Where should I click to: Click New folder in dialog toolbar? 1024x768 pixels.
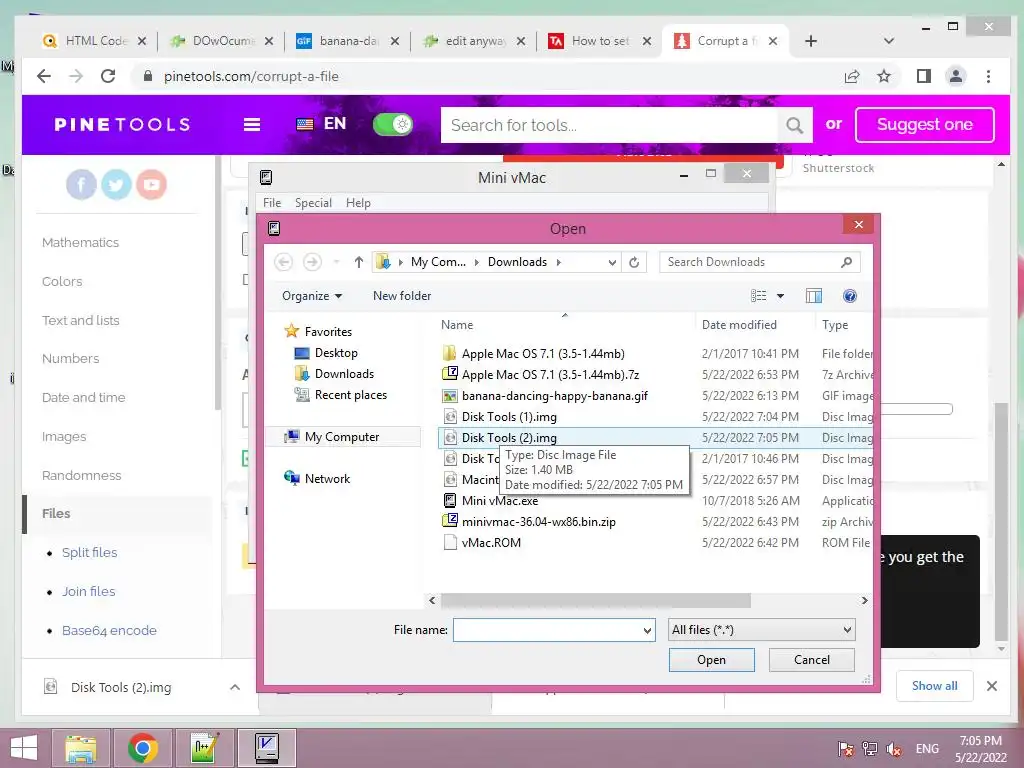point(402,296)
